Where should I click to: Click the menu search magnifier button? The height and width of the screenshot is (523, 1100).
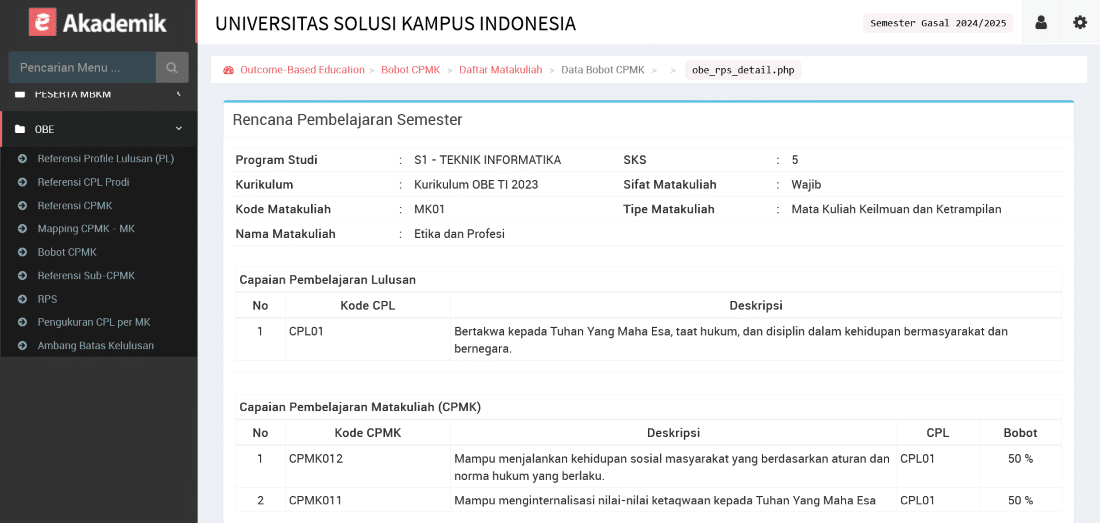click(172, 68)
